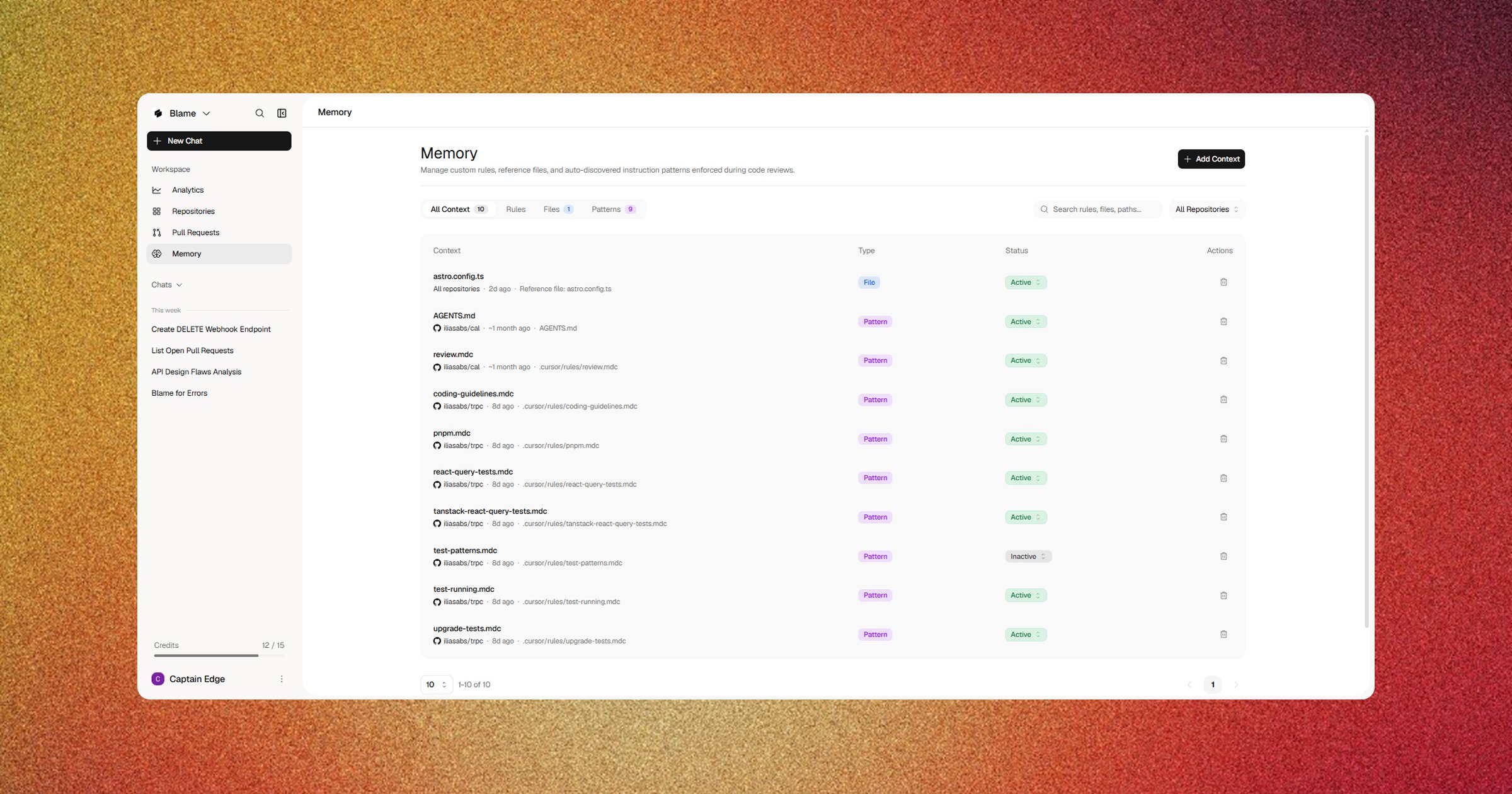The image size is (1512, 794).
Task: Go to next page with right arrow
Action: pyautogui.click(x=1236, y=684)
